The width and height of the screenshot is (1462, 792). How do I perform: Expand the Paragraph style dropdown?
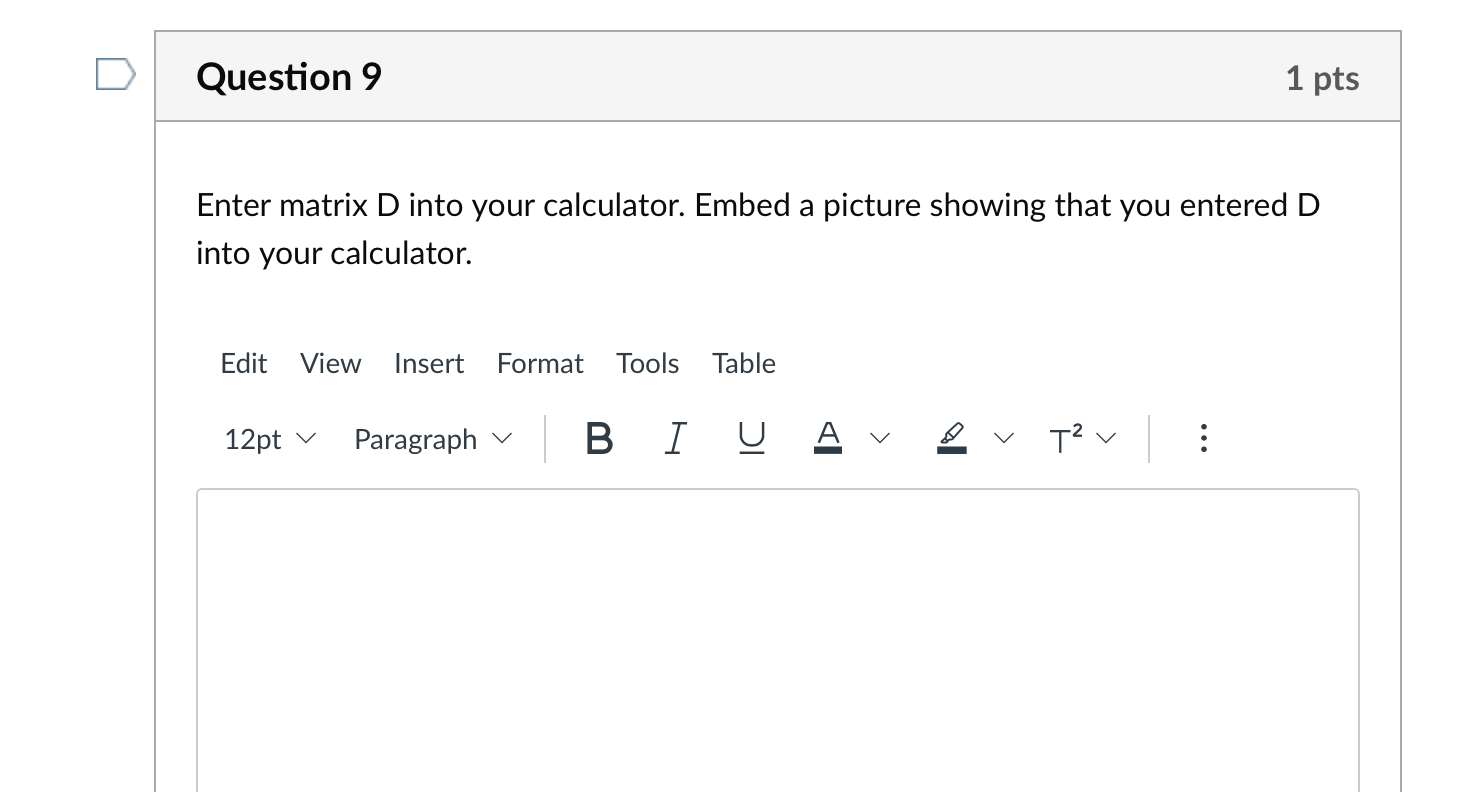click(432, 438)
